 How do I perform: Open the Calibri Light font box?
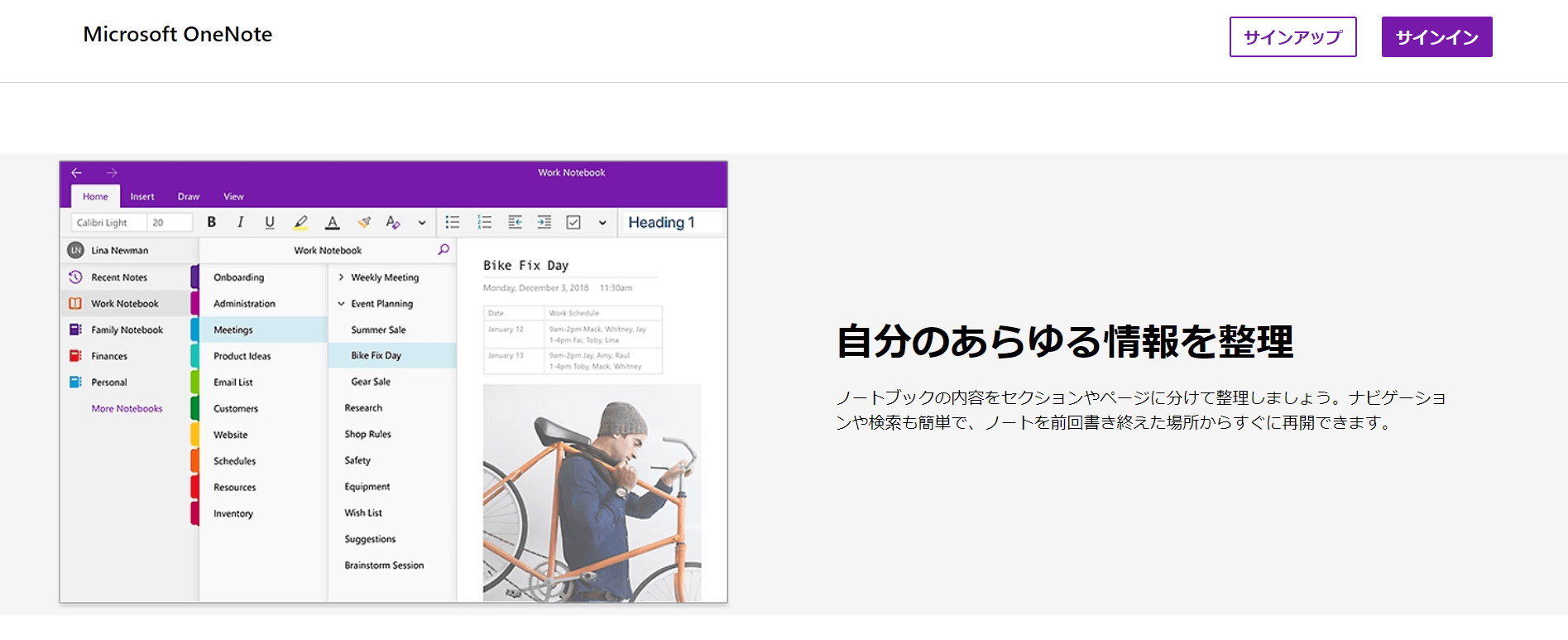click(108, 223)
